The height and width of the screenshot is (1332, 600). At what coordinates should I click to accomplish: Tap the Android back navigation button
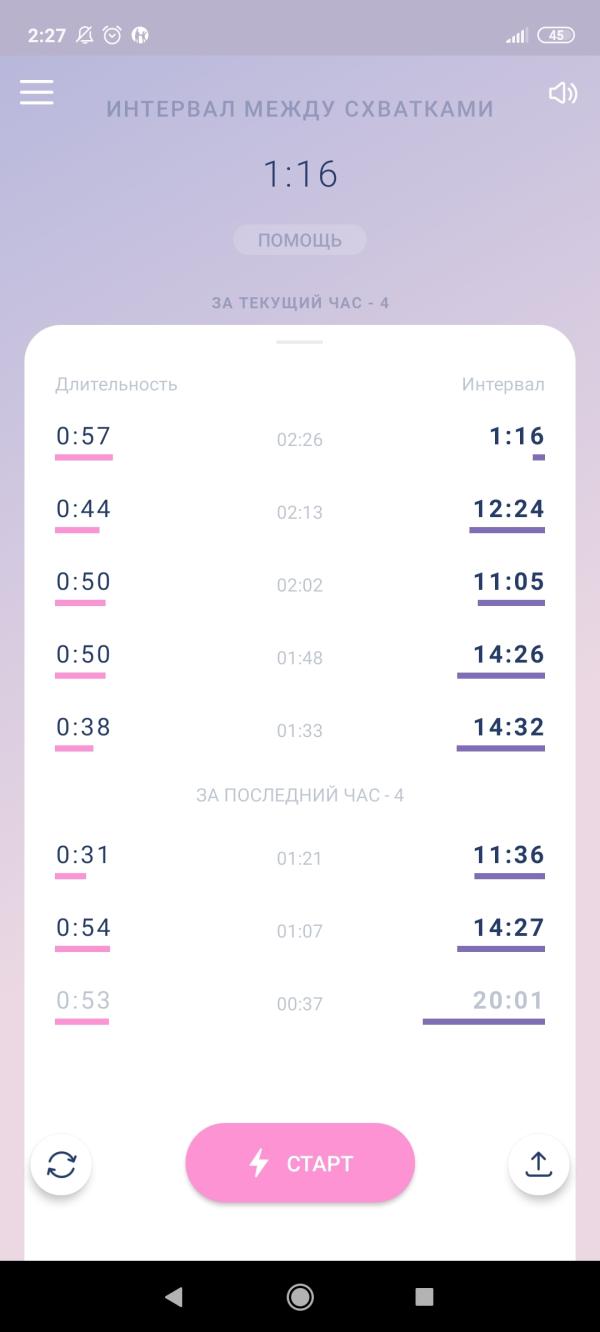pyautogui.click(x=174, y=1297)
